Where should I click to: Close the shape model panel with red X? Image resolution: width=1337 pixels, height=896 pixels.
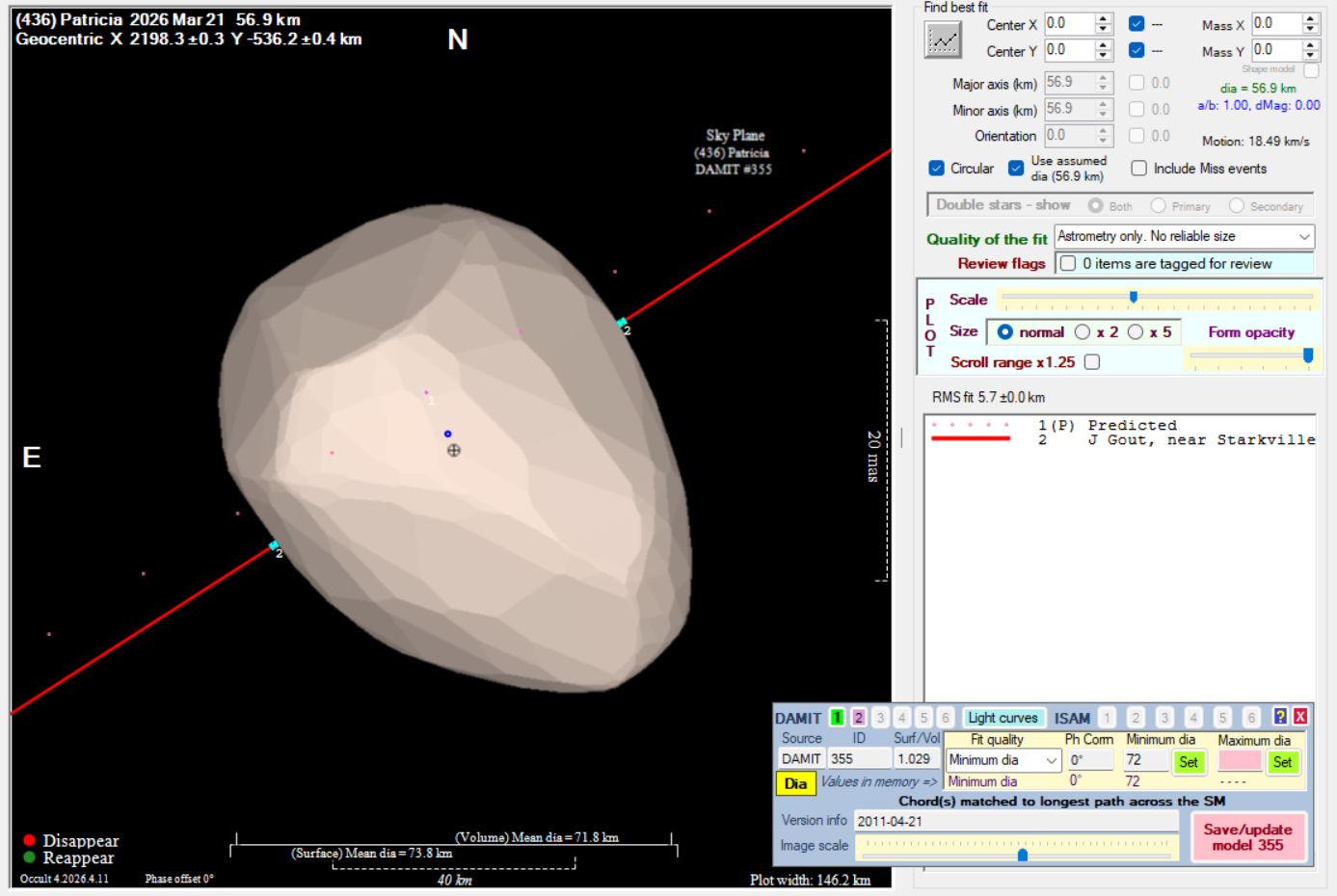pos(1300,716)
